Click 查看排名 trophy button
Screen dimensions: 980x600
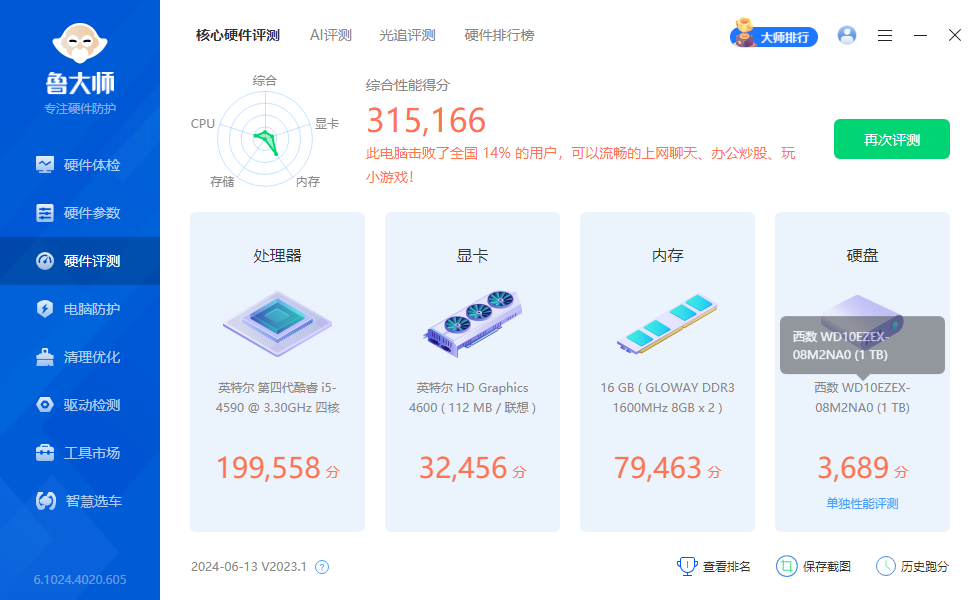coord(713,566)
